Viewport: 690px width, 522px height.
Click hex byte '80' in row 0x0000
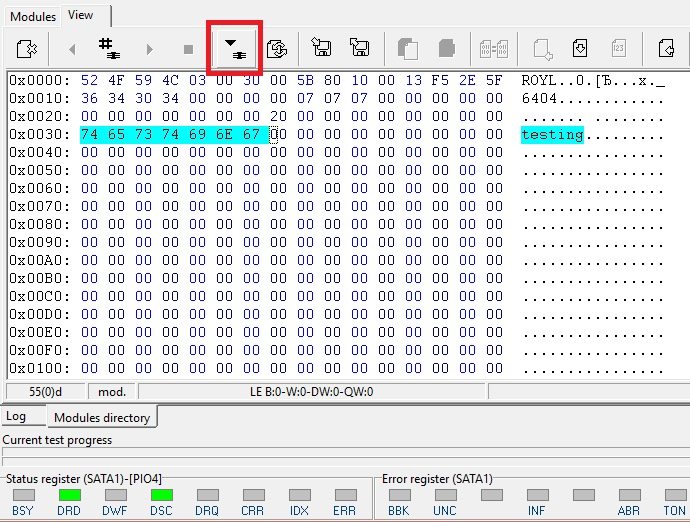point(332,81)
